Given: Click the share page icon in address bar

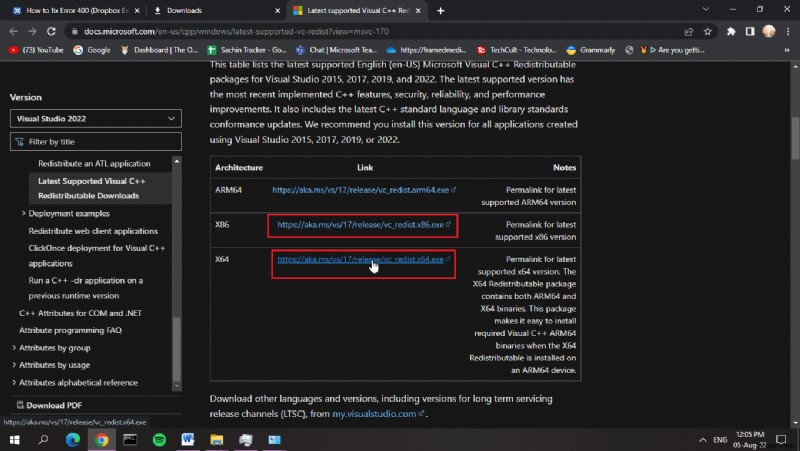Looking at the screenshot, I should [x=689, y=32].
